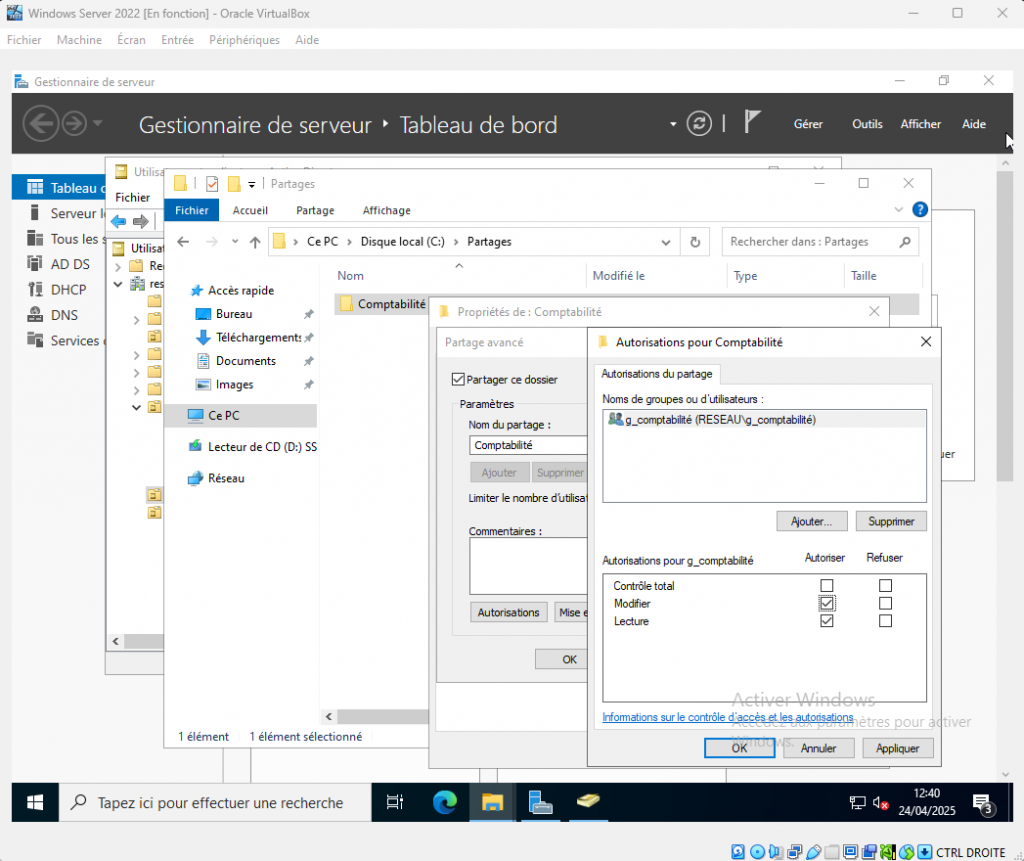The width and height of the screenshot is (1024, 861).
Task: Uncheck Lecture Autoriser checkbox
Action: [826, 621]
